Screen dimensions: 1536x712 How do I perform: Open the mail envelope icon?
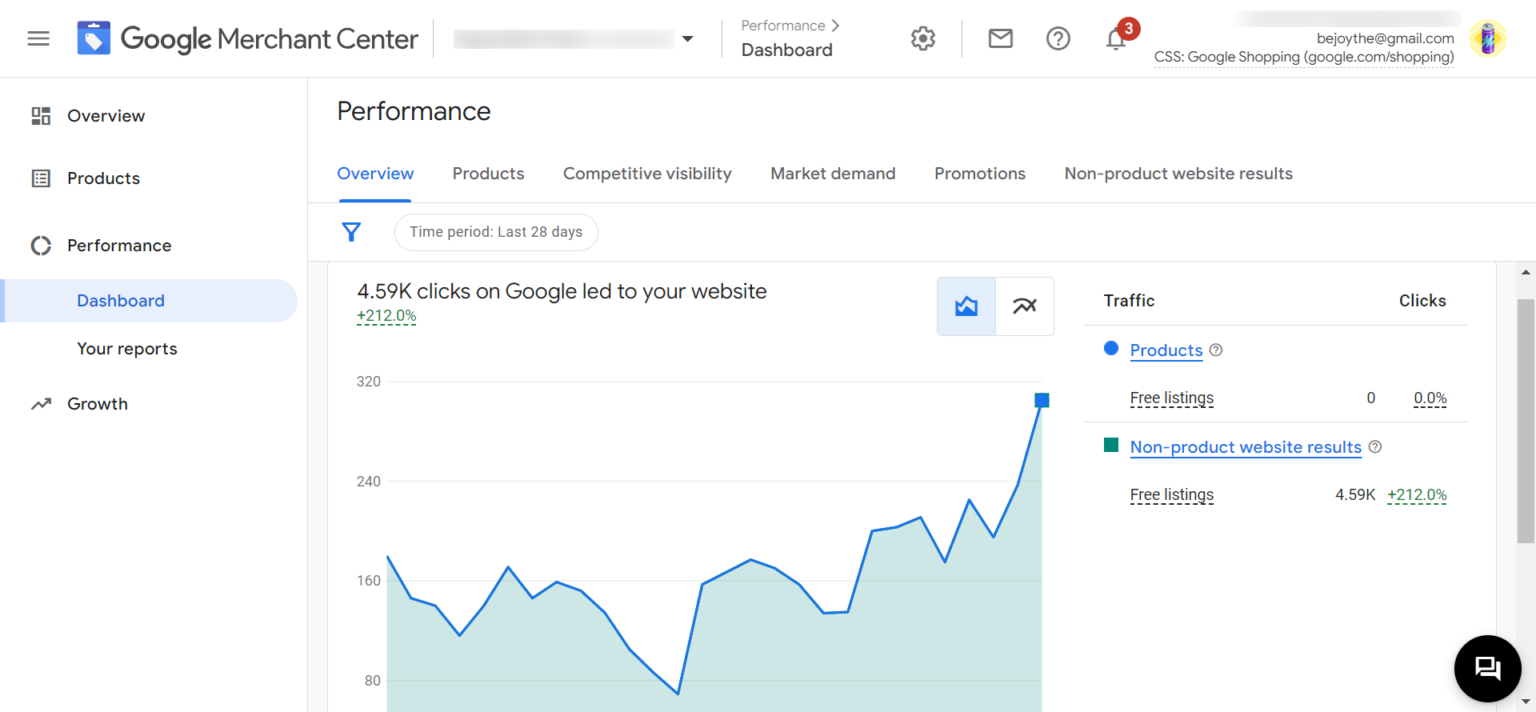tap(1000, 39)
